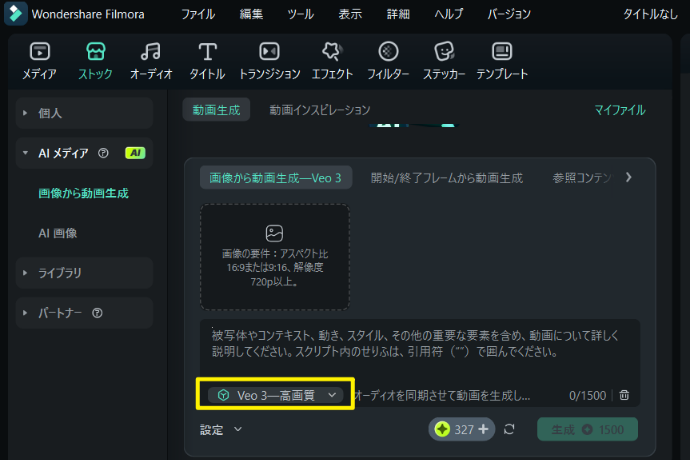The height and width of the screenshot is (460, 690).
Task: Open the 編集 menu
Action: point(251,14)
